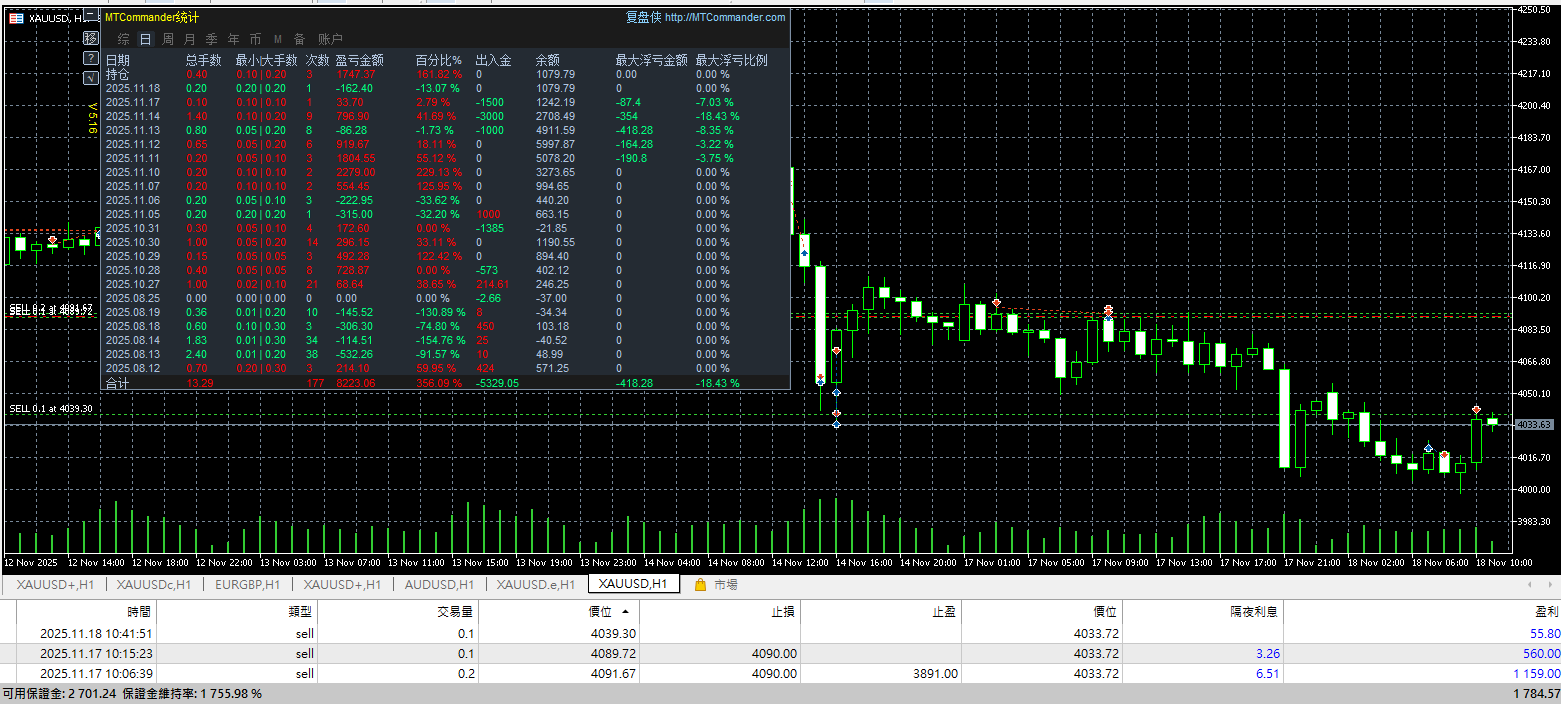Switch to the XAUUSD.e,H1 chart tab
Screen dimensions: 1561x708
(x=536, y=585)
